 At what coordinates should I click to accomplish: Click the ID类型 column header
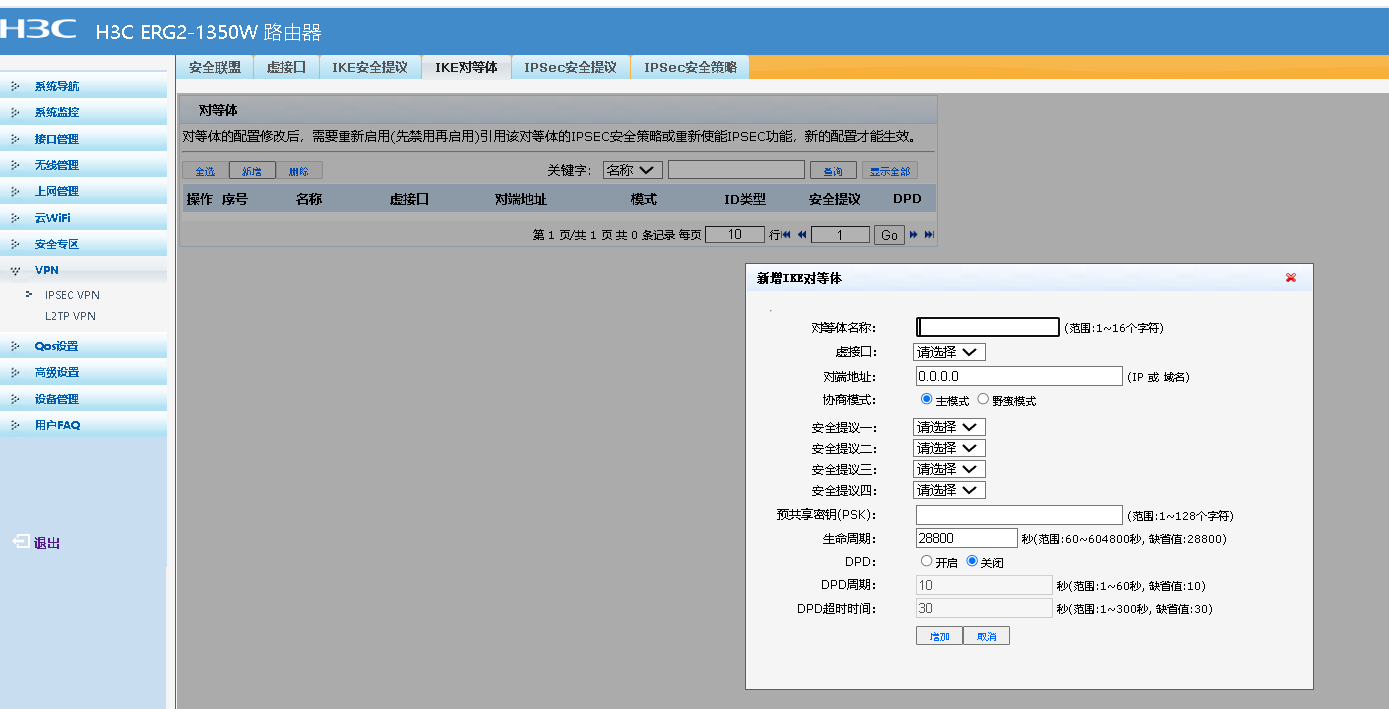pos(745,199)
